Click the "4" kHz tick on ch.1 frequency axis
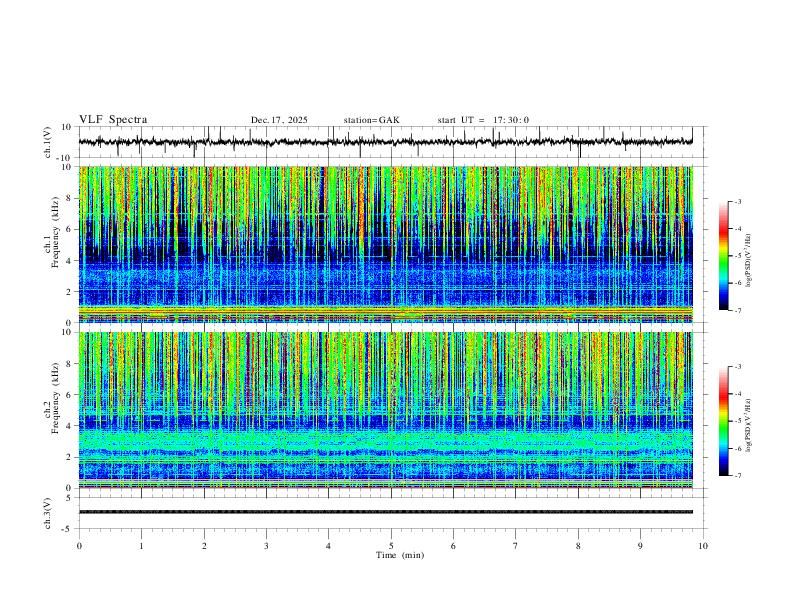This screenshot has width=792, height=612. coord(69,261)
